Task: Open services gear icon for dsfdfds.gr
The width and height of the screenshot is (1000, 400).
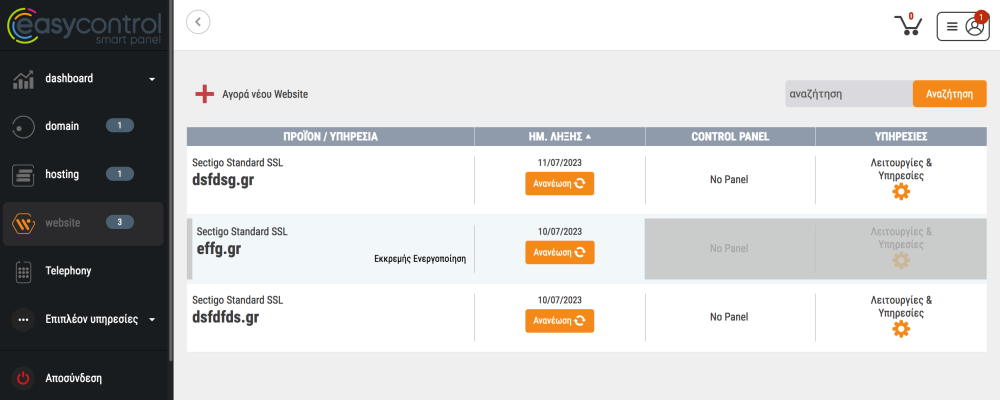Action: coord(901,329)
